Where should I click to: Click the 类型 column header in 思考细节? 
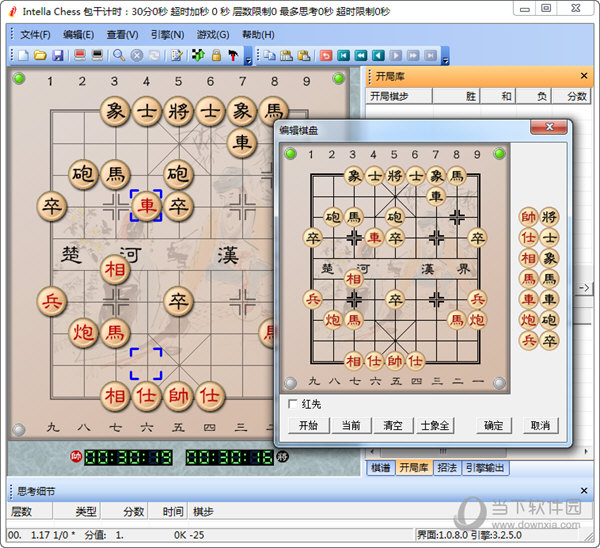pos(77,512)
